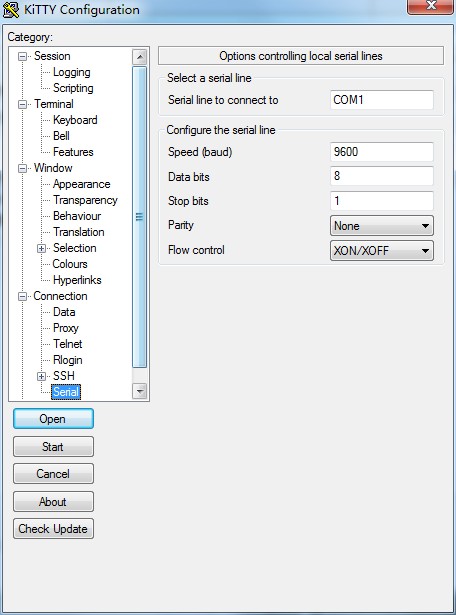Open the Telnet category
The height and width of the screenshot is (615, 456).
tap(68, 344)
